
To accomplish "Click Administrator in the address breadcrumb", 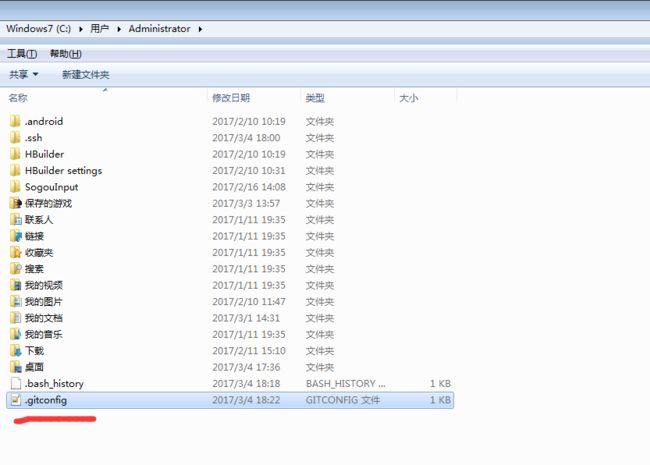I will coord(160,29).
